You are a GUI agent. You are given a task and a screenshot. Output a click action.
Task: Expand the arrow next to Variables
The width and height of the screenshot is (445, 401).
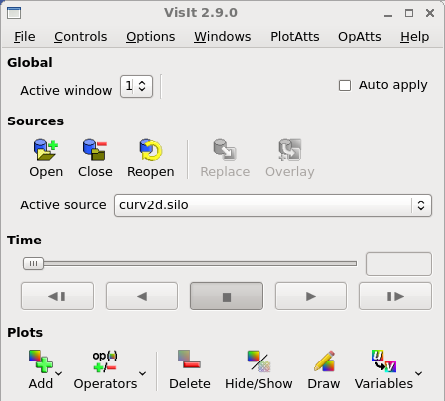pos(419,373)
